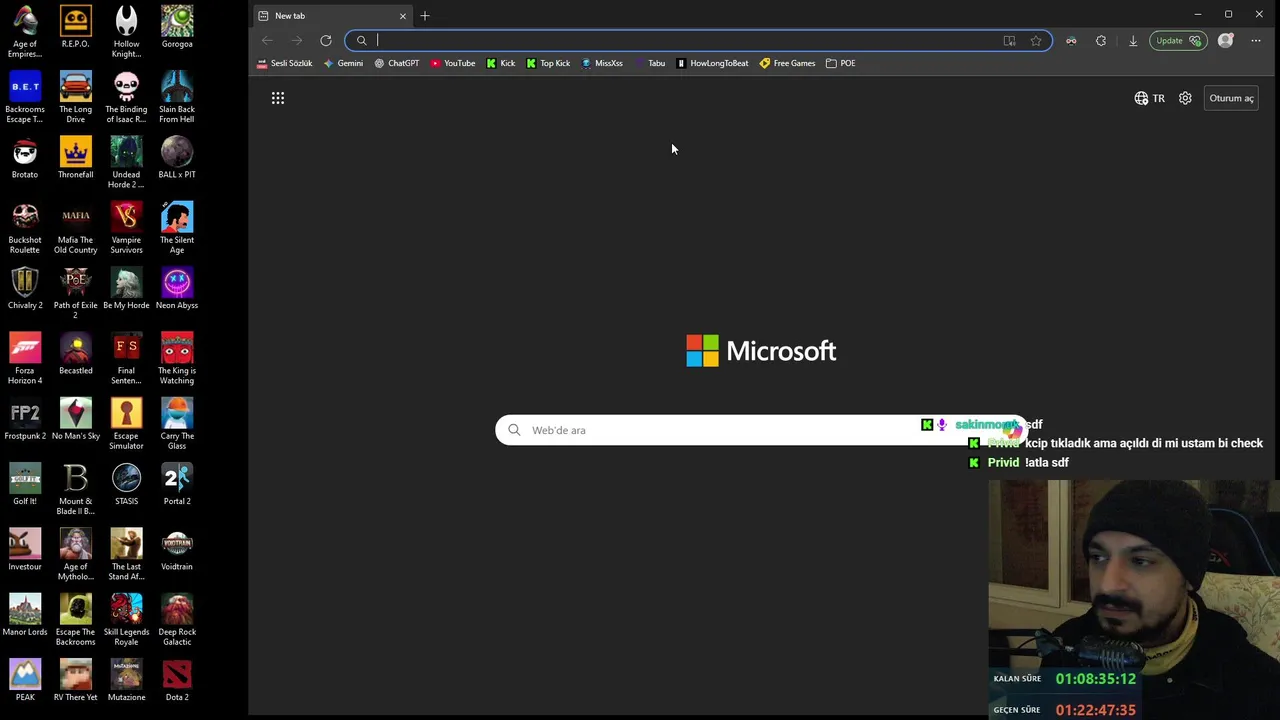Select Vampire Survivors desktop icon
The height and width of the screenshot is (720, 1280).
click(x=126, y=228)
